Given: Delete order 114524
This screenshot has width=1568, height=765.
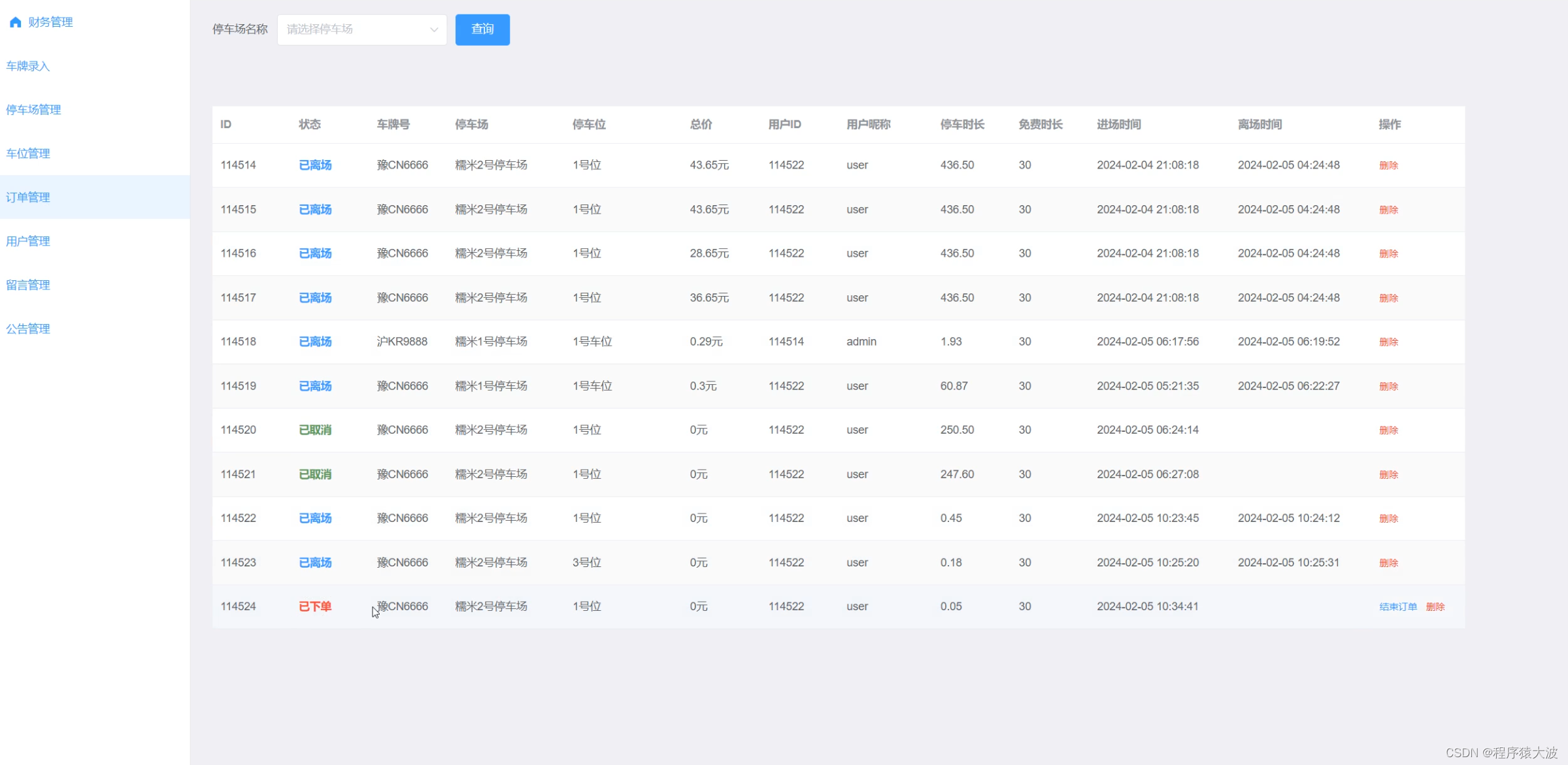Looking at the screenshot, I should click(1435, 607).
